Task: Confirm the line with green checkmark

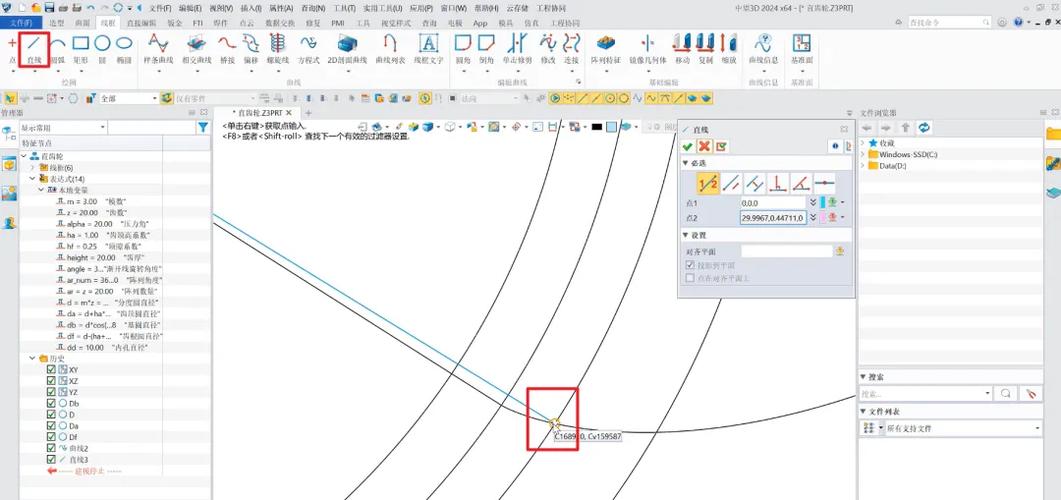Action: point(688,146)
